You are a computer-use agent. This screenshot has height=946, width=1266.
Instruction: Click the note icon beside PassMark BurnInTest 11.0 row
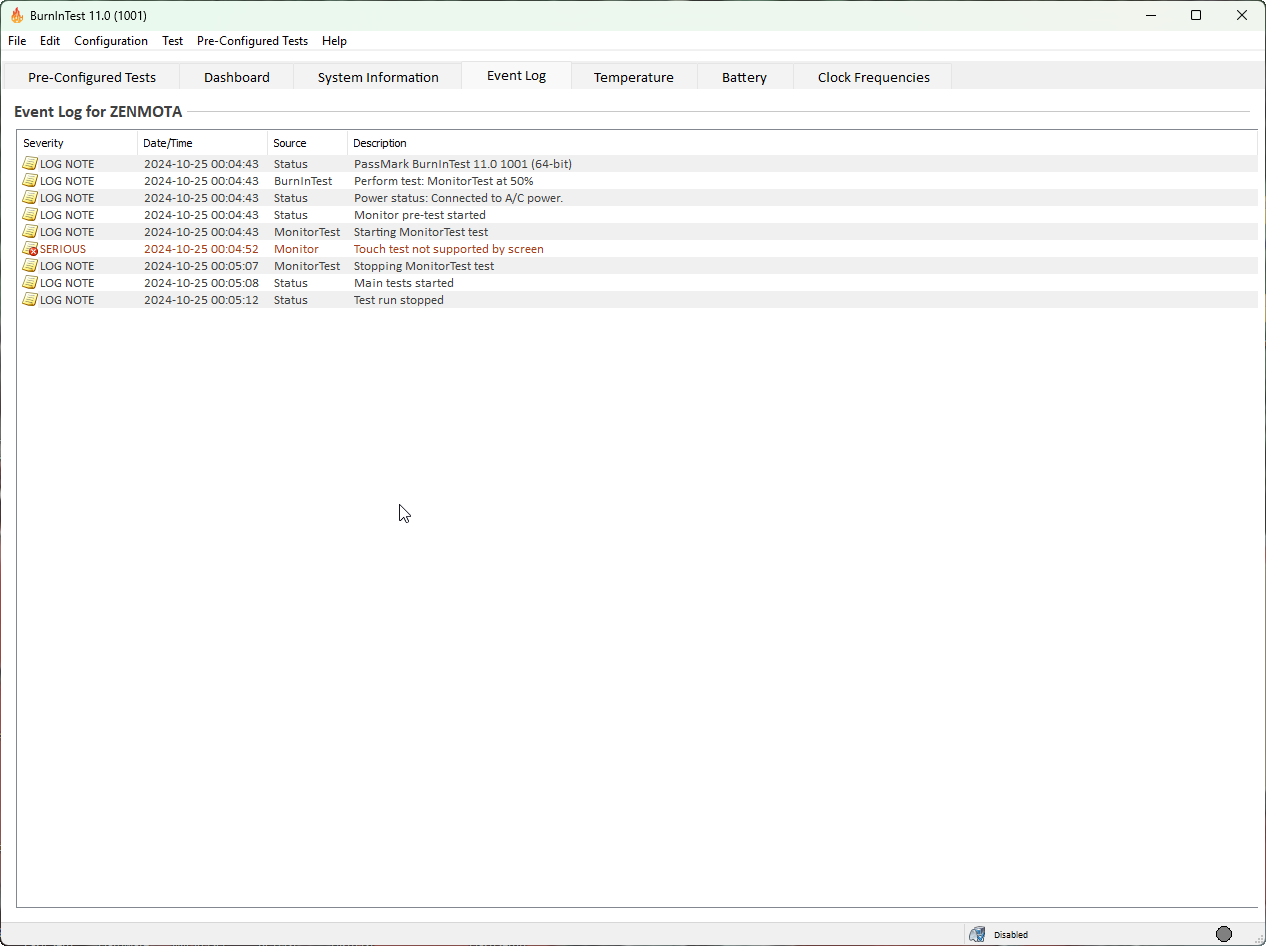(30, 164)
